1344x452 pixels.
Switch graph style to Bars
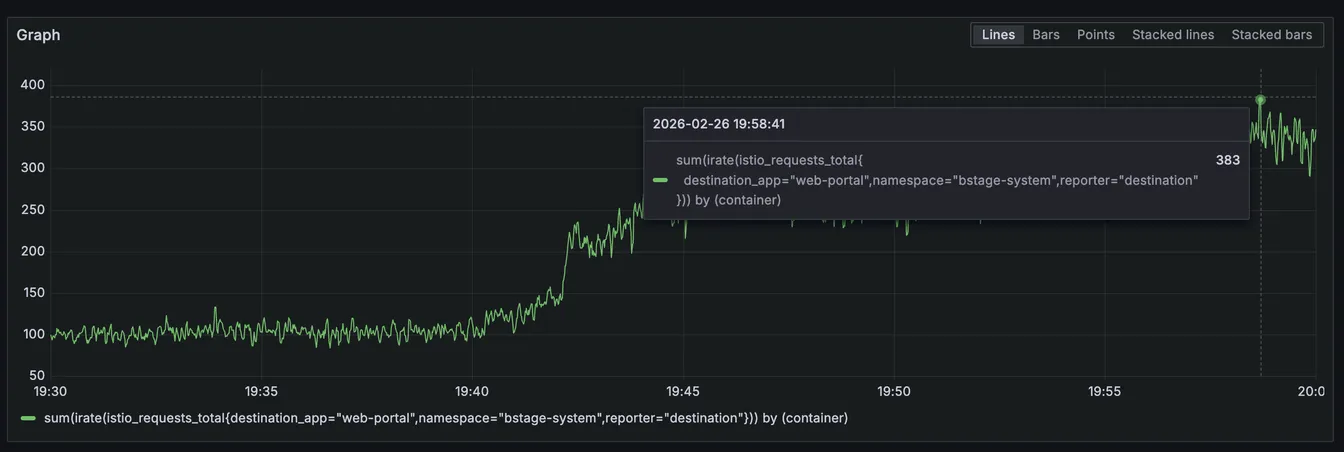(1046, 35)
